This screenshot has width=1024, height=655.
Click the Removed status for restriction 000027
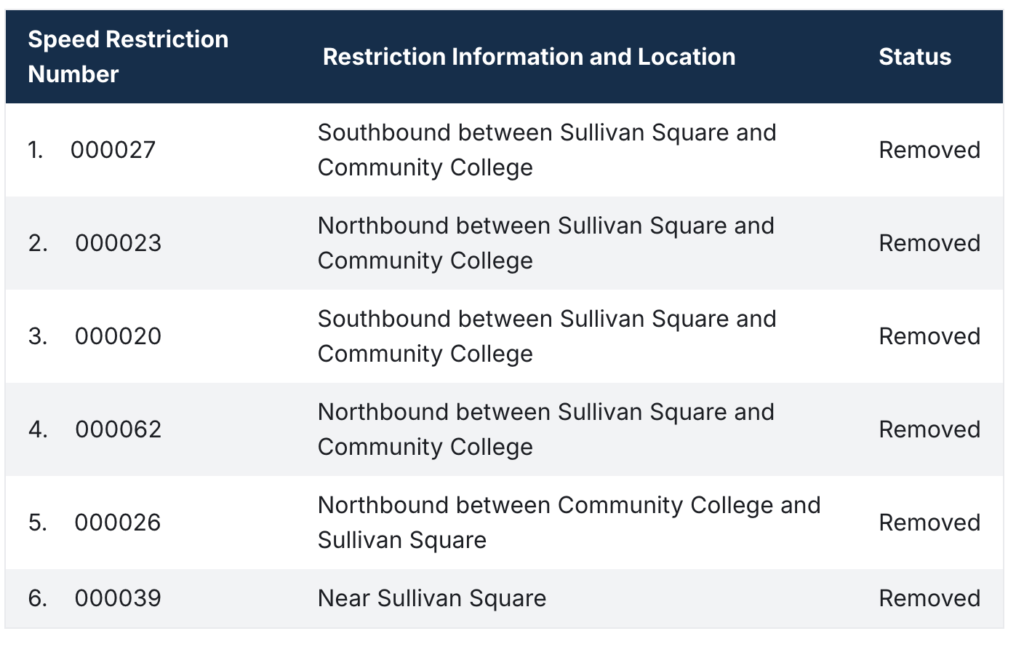point(929,150)
